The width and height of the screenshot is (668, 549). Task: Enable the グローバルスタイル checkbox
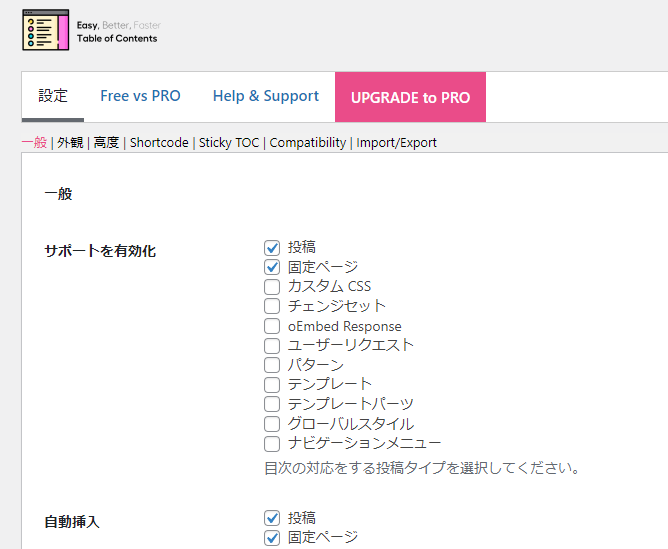[272, 424]
